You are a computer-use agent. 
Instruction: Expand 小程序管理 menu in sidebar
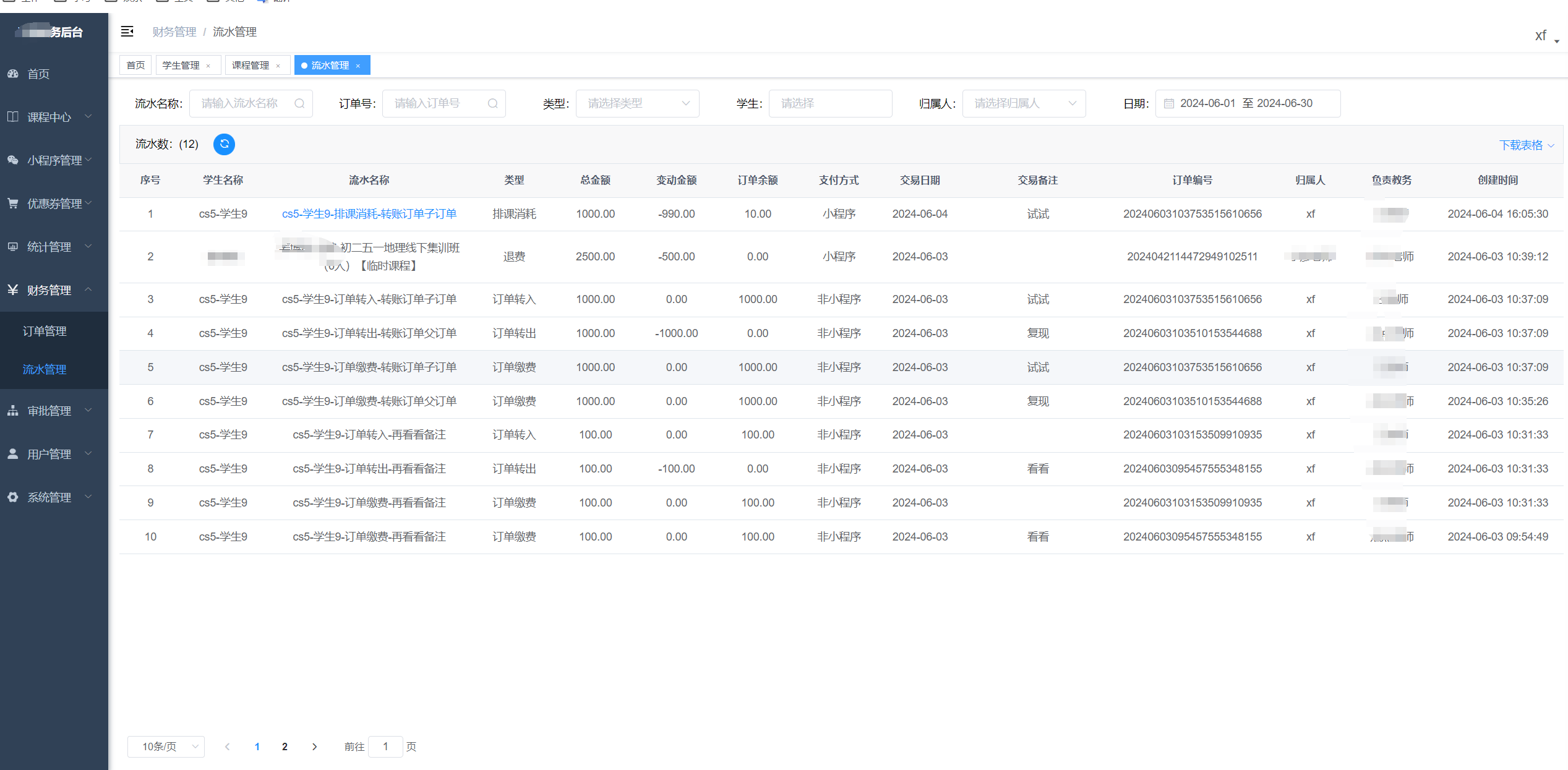coord(54,160)
